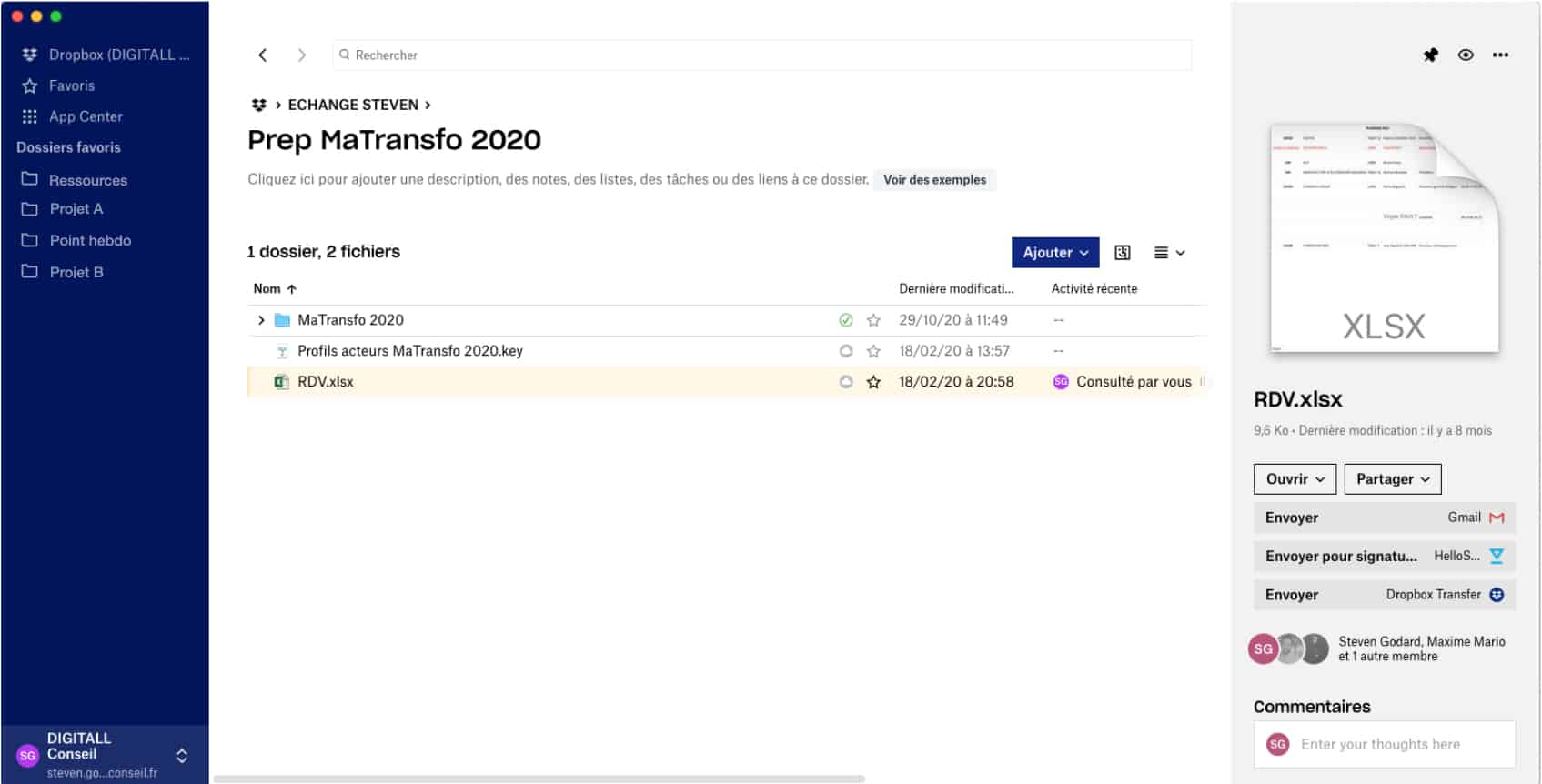Click the 18/02/20 à 13:57 date cell
This screenshot has width=1542, height=784.
(954, 351)
